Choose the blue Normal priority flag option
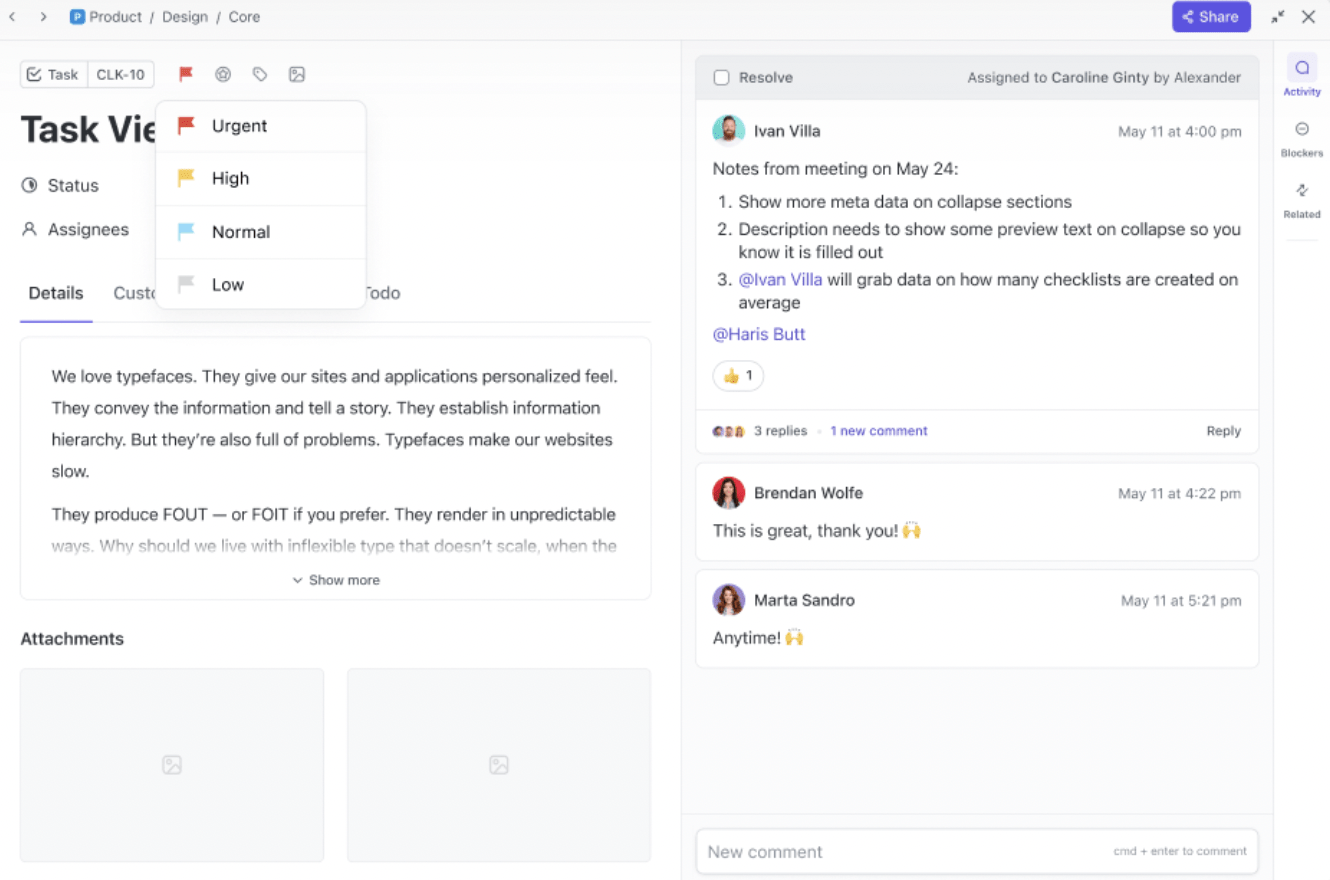Viewport: 1330px width, 880px height. [x=240, y=232]
